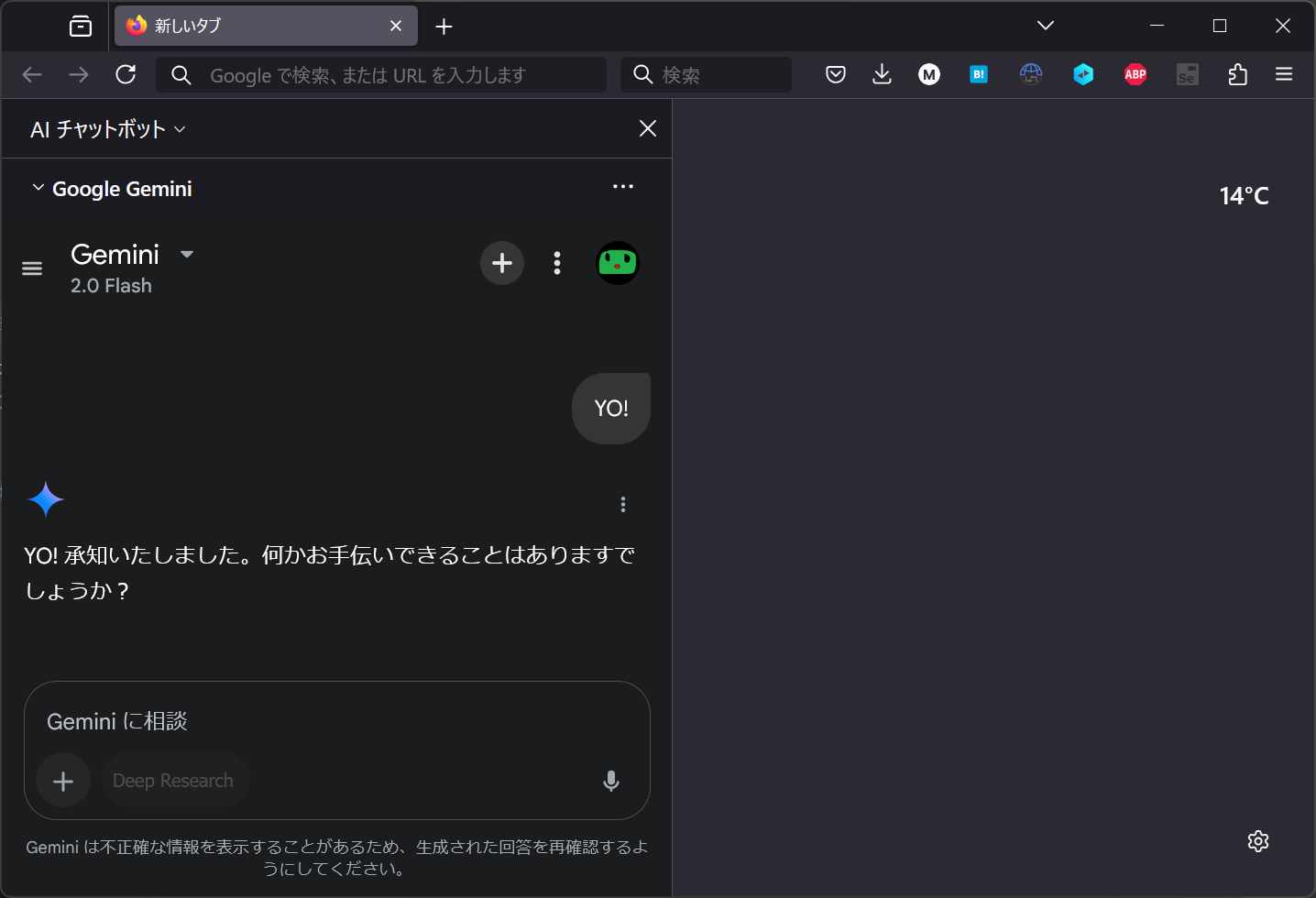The width and height of the screenshot is (1316, 898).
Task: Open the Hatena B! bookmark extension
Action: click(x=979, y=75)
